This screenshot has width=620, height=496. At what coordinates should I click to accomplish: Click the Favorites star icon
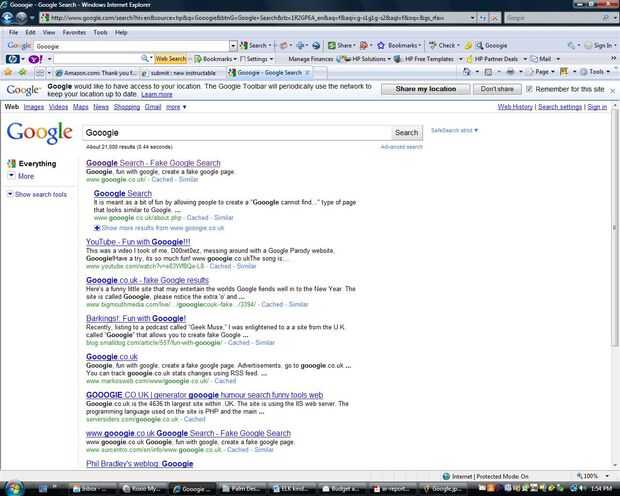(x=8, y=72)
